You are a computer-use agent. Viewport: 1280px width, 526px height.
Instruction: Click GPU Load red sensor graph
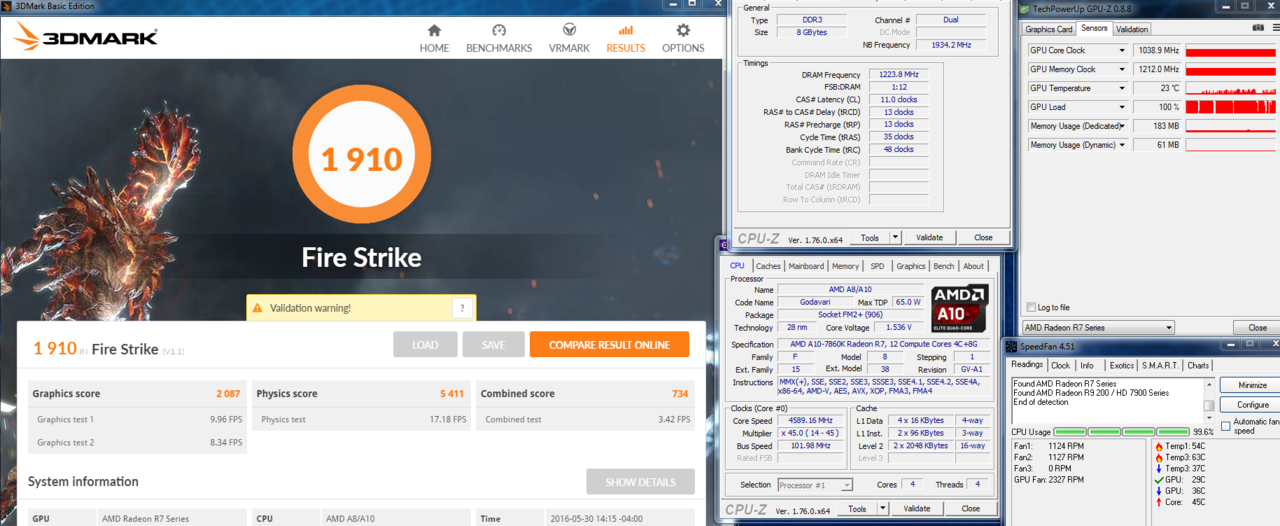1232,107
